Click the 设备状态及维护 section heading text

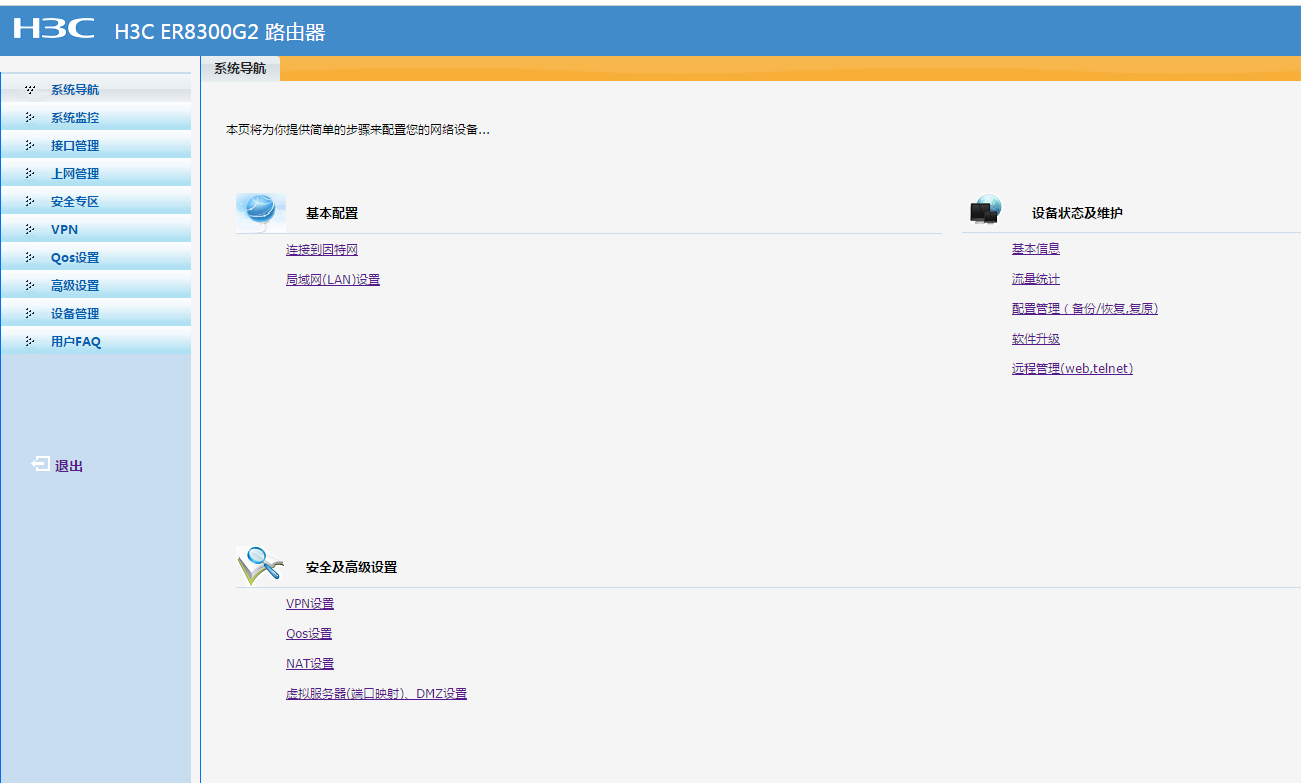coord(1077,213)
